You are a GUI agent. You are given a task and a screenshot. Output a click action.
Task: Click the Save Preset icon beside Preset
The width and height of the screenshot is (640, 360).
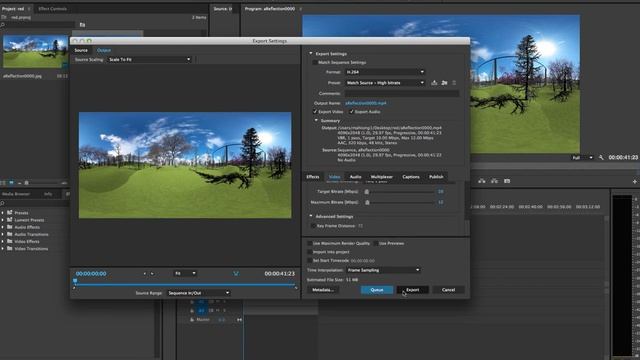click(434, 83)
